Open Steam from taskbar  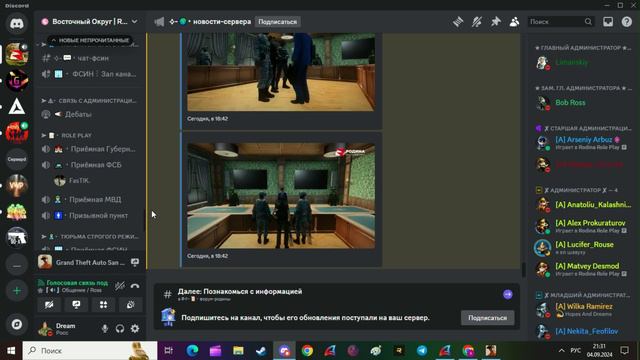(261, 351)
